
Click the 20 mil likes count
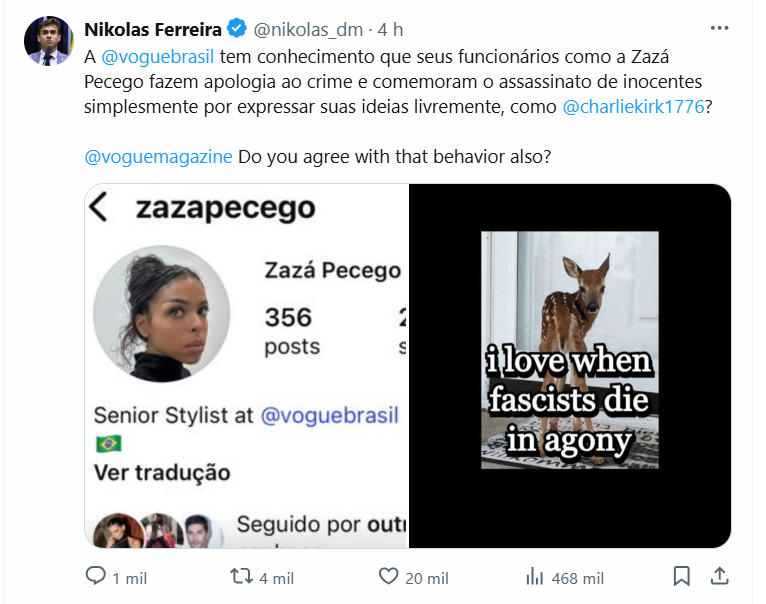tap(426, 579)
